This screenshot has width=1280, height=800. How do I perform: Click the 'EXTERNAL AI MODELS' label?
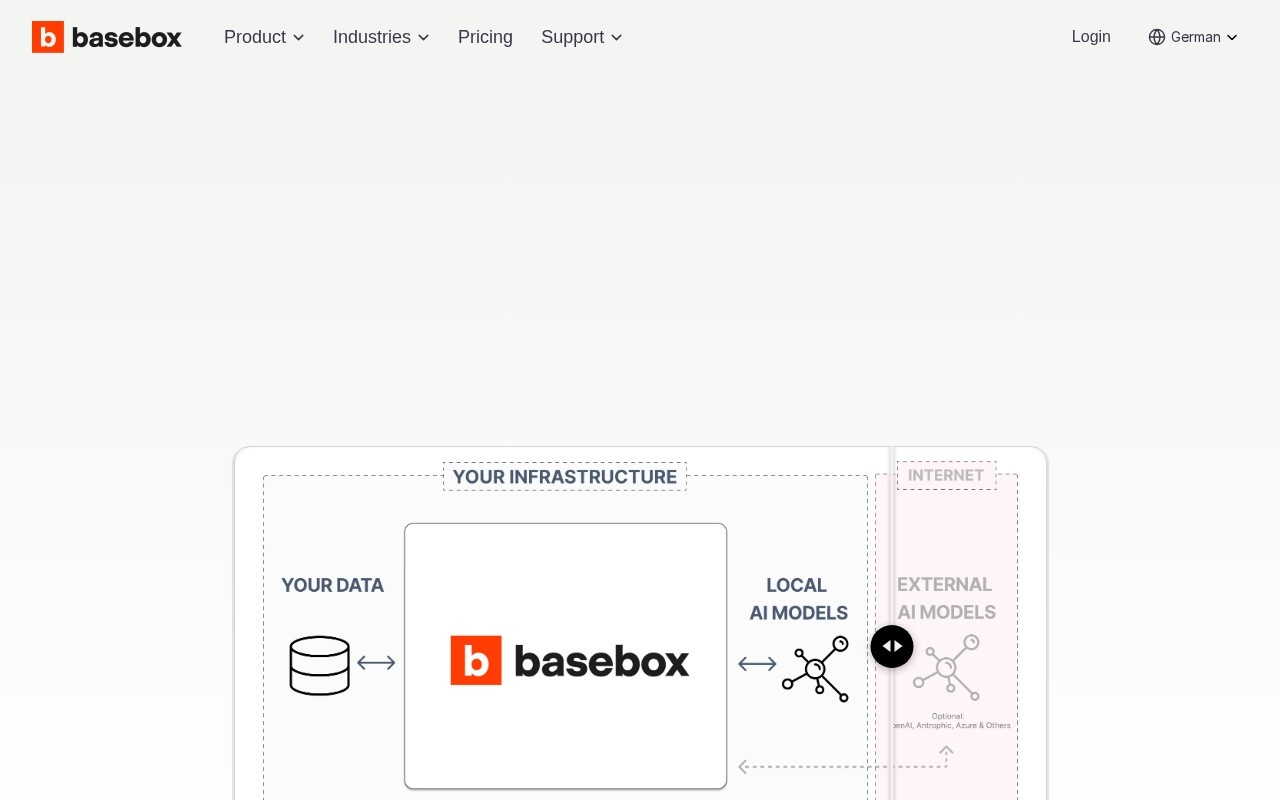pyautogui.click(x=946, y=598)
